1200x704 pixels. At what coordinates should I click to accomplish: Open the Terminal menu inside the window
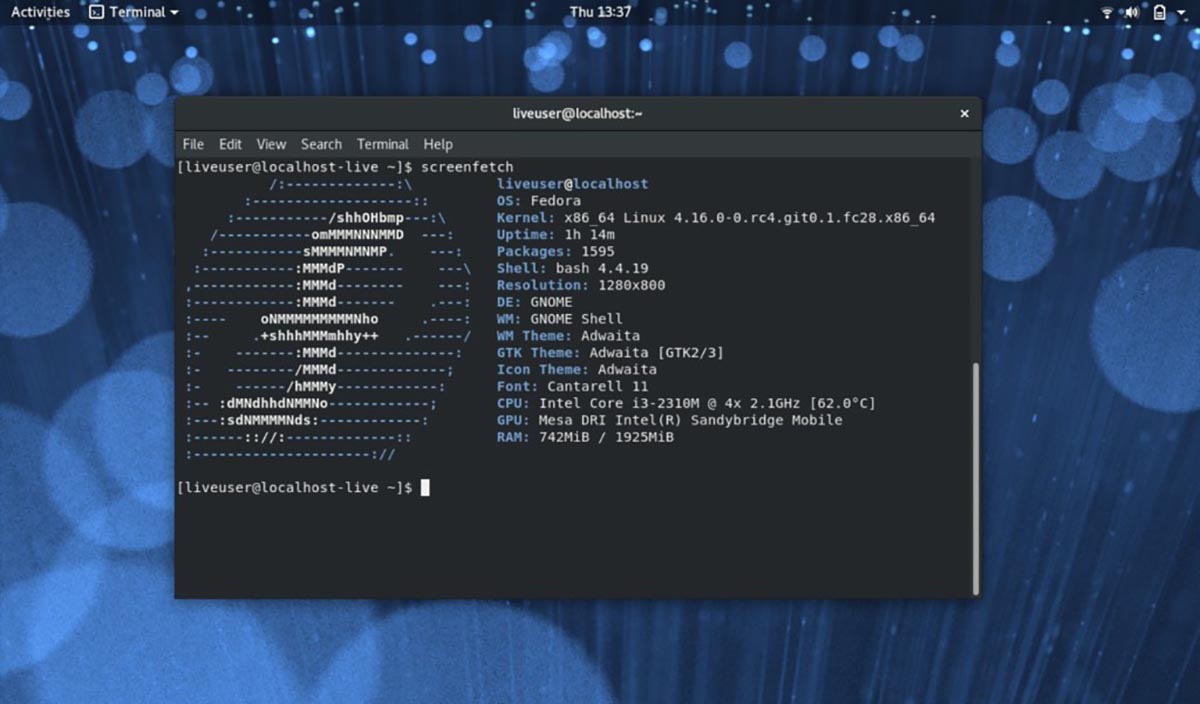click(x=382, y=143)
